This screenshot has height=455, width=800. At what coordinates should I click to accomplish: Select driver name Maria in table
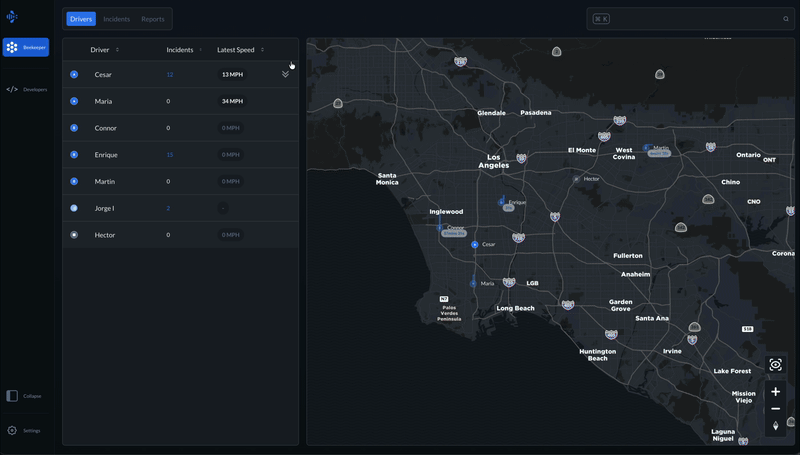coord(103,101)
